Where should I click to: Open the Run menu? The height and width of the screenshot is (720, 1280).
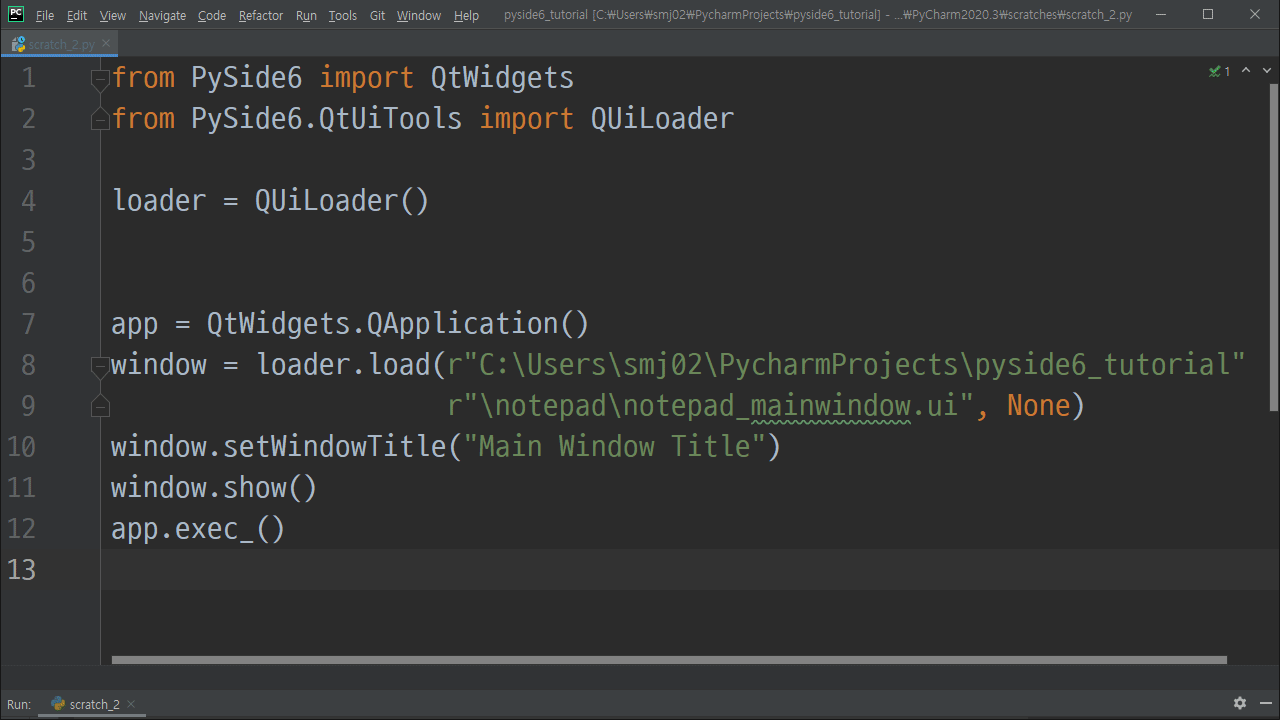click(x=306, y=15)
